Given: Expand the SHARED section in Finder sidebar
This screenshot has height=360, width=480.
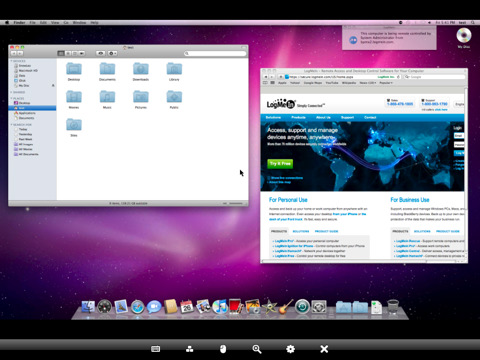Looking at the screenshot, I should [x=11, y=92].
